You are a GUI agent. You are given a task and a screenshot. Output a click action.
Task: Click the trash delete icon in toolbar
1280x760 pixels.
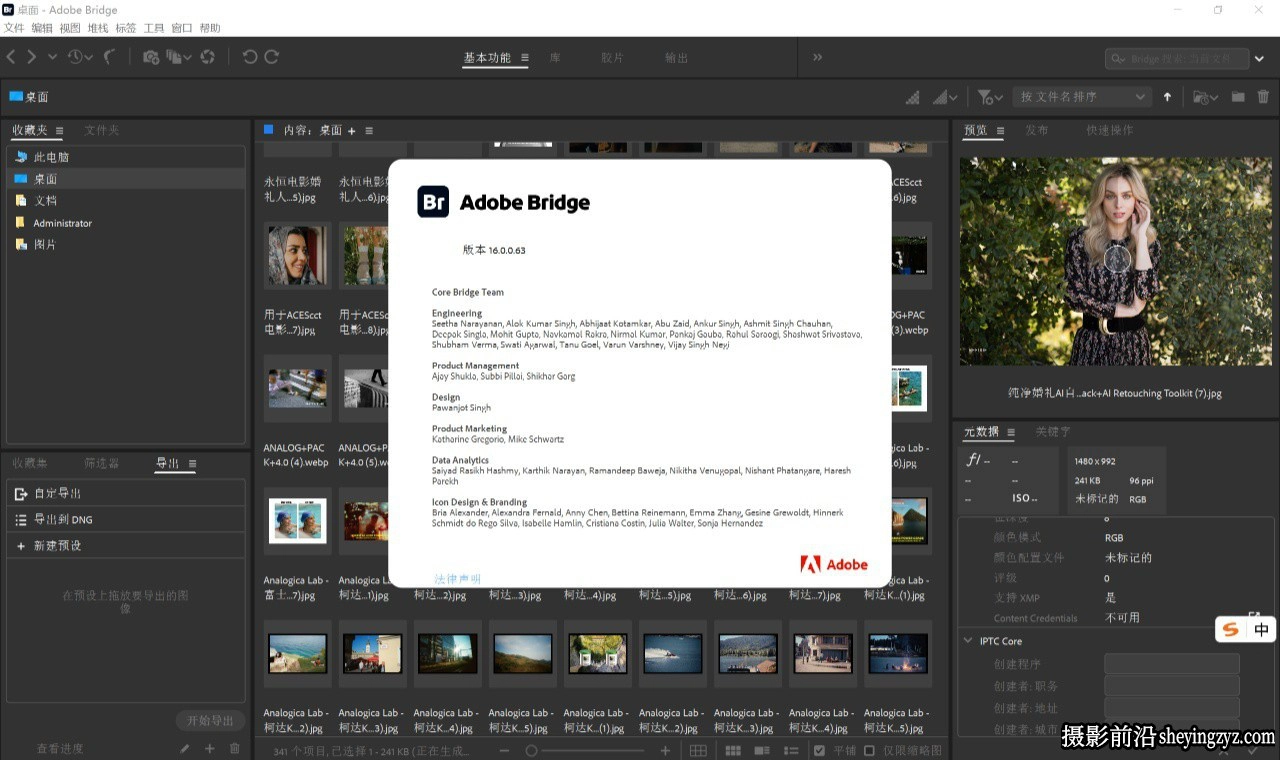1263,97
